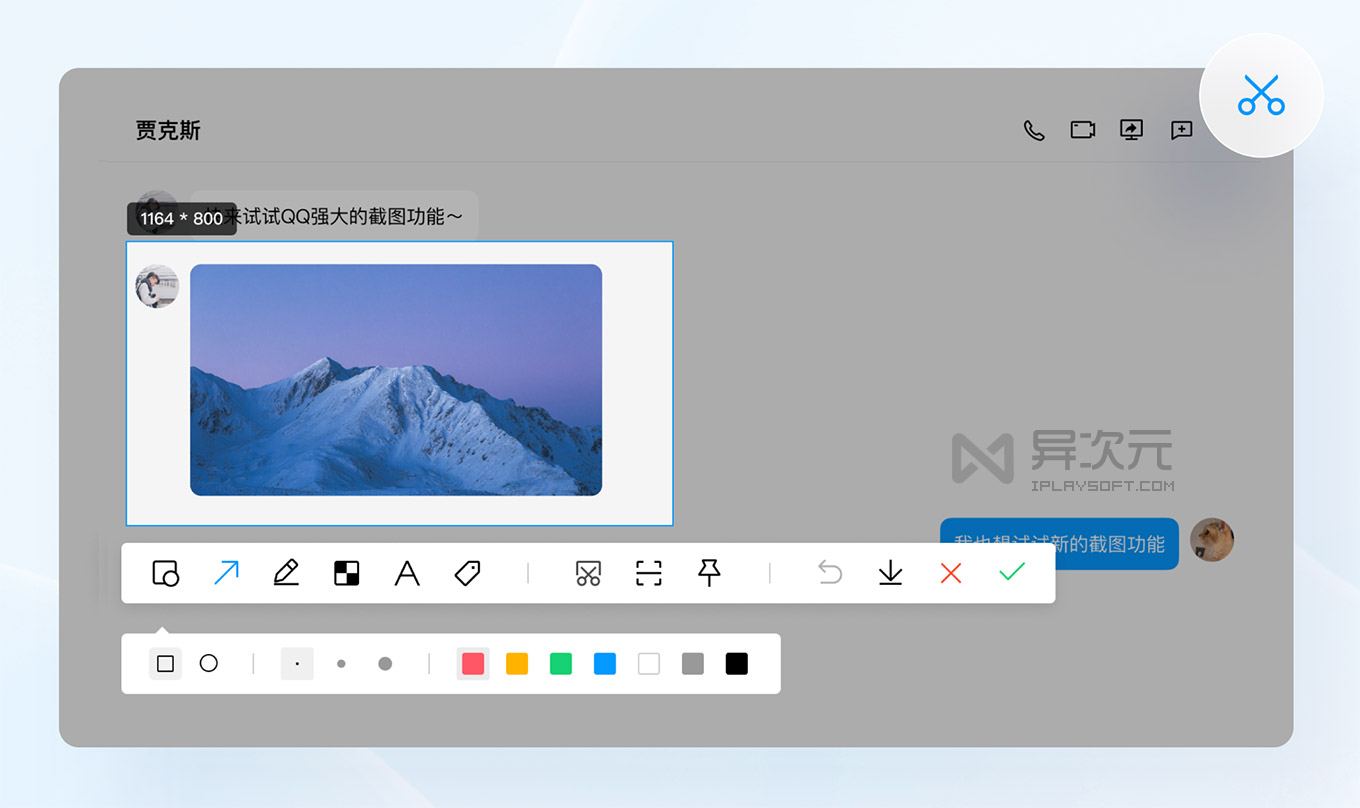Select the text tool
This screenshot has width=1360, height=808.
407,573
